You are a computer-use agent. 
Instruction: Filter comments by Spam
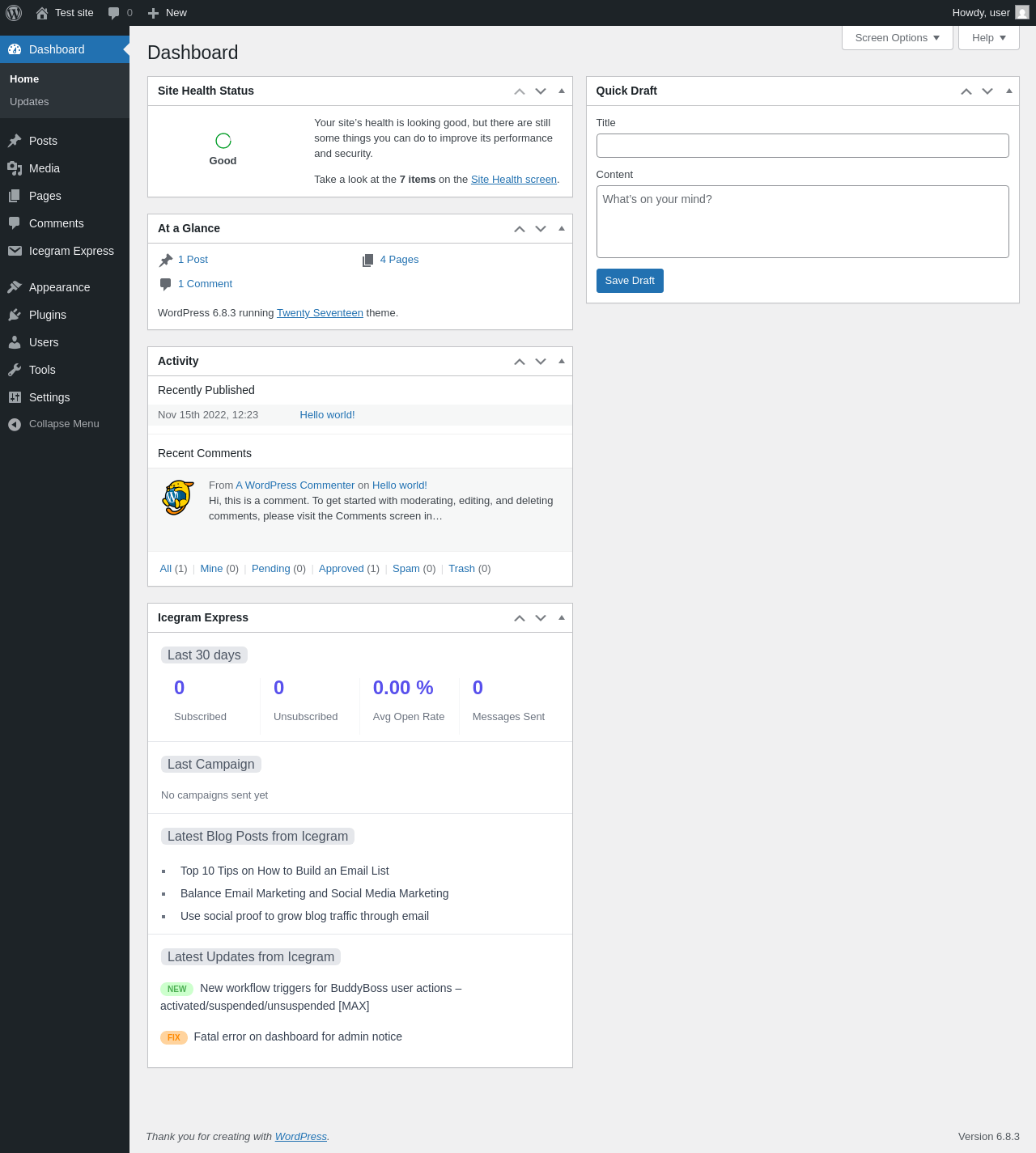point(405,569)
